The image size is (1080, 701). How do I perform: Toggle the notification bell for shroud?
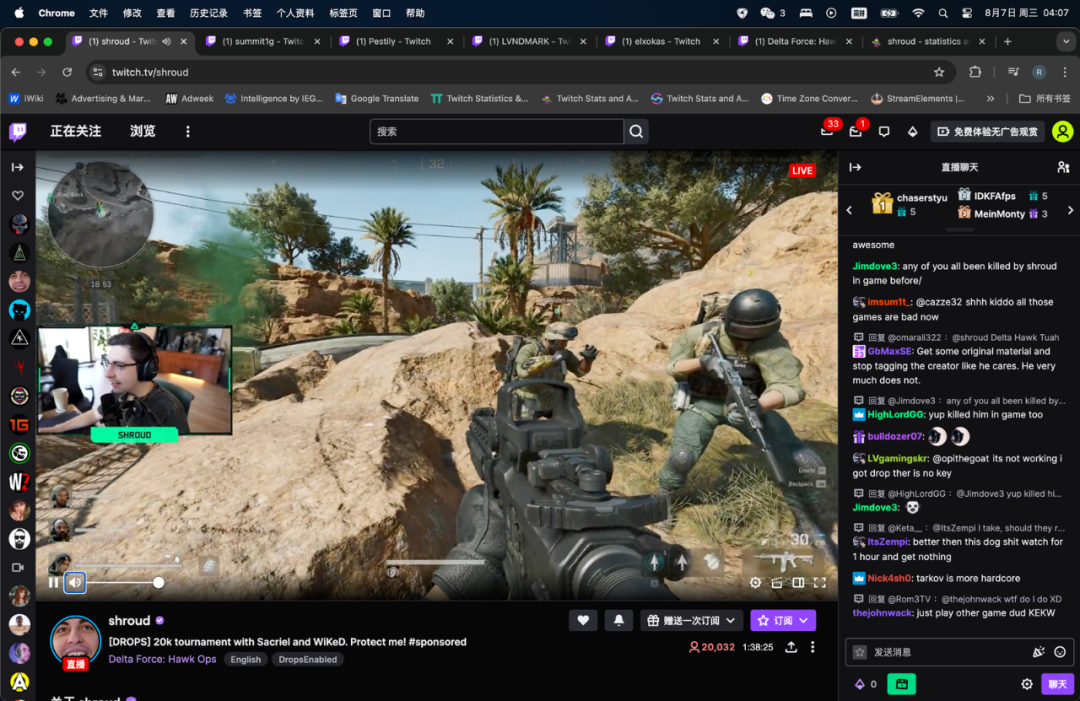click(x=619, y=620)
